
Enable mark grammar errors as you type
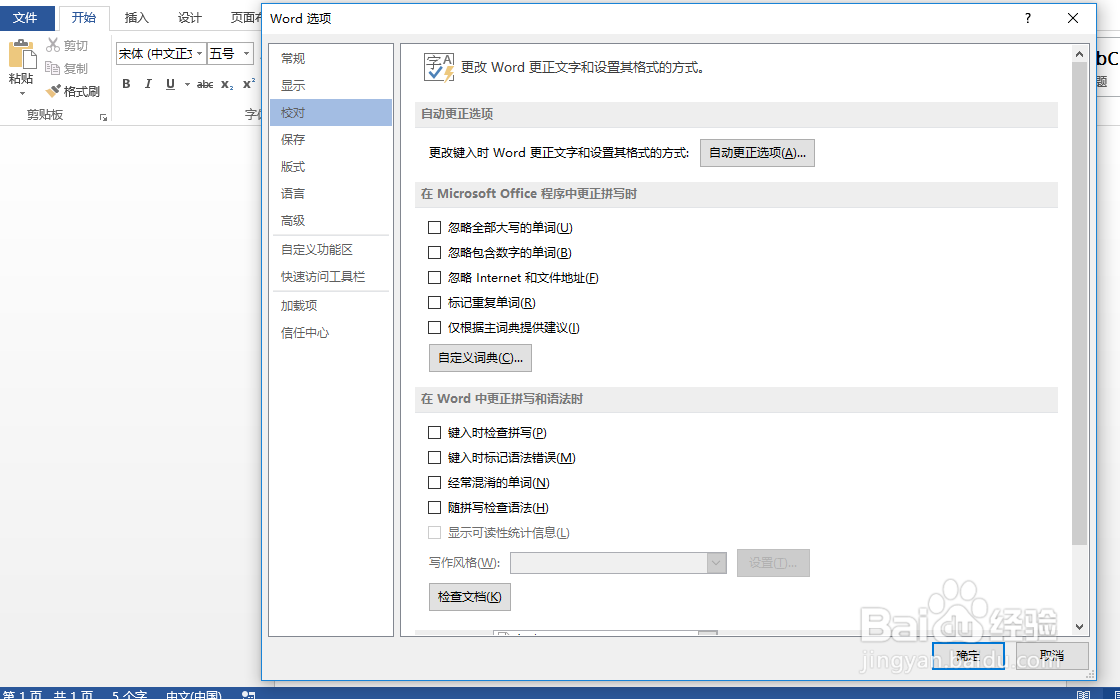point(434,458)
